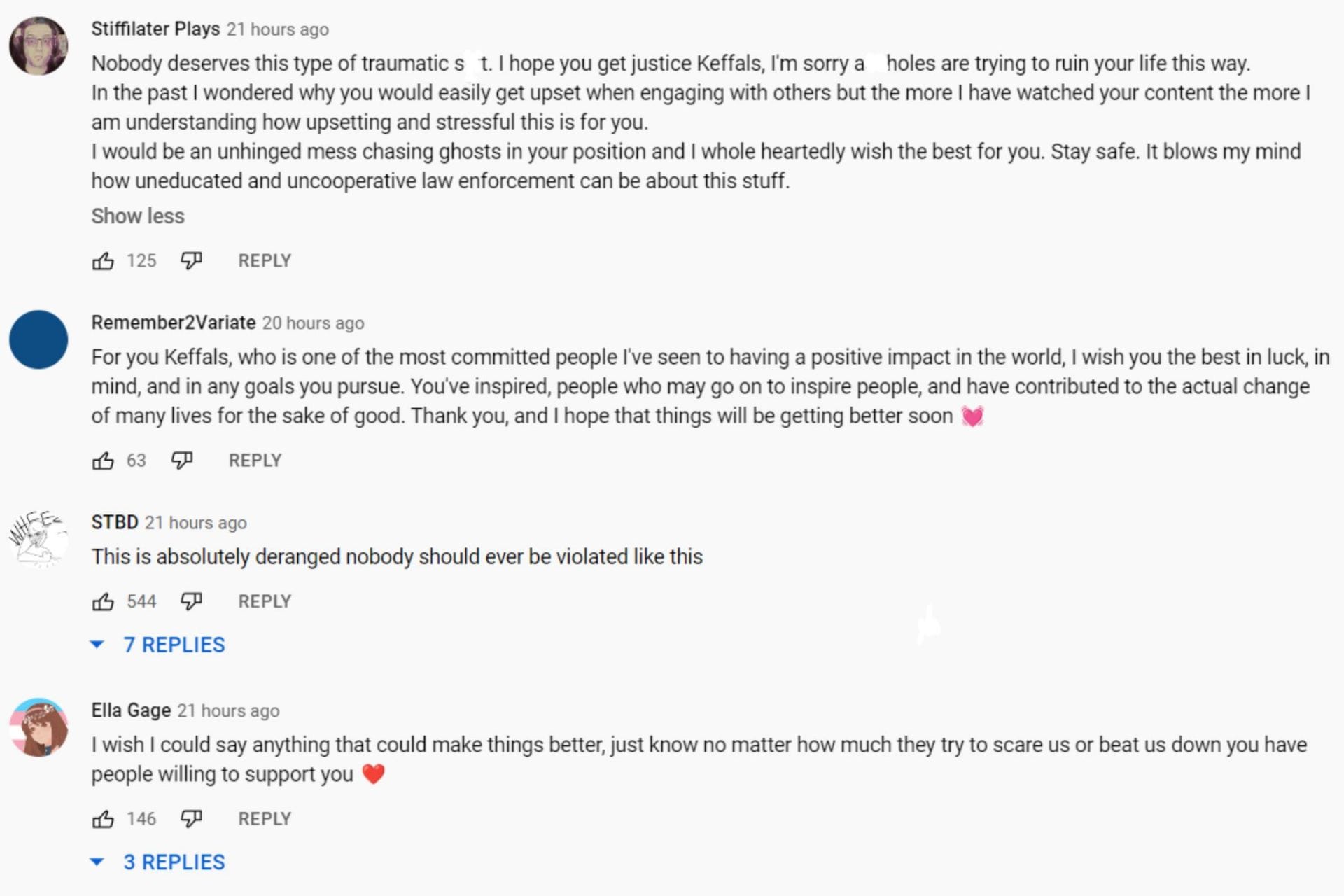Reply to the Remember2Variate comment
This screenshot has height=896, width=1344.
pos(255,461)
